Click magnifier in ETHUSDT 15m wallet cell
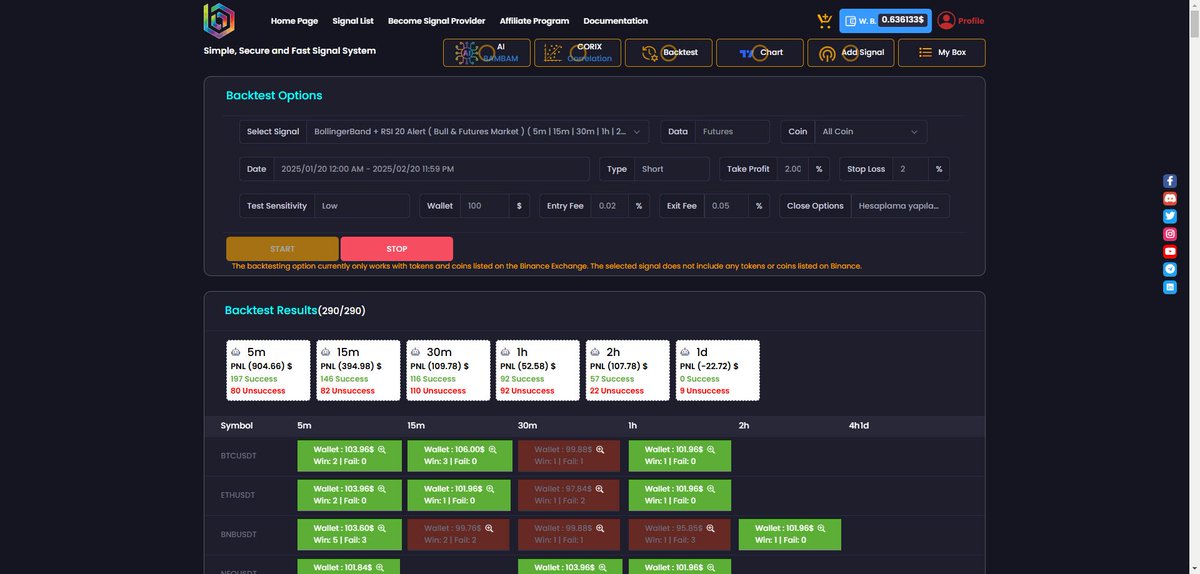 pyautogui.click(x=491, y=489)
